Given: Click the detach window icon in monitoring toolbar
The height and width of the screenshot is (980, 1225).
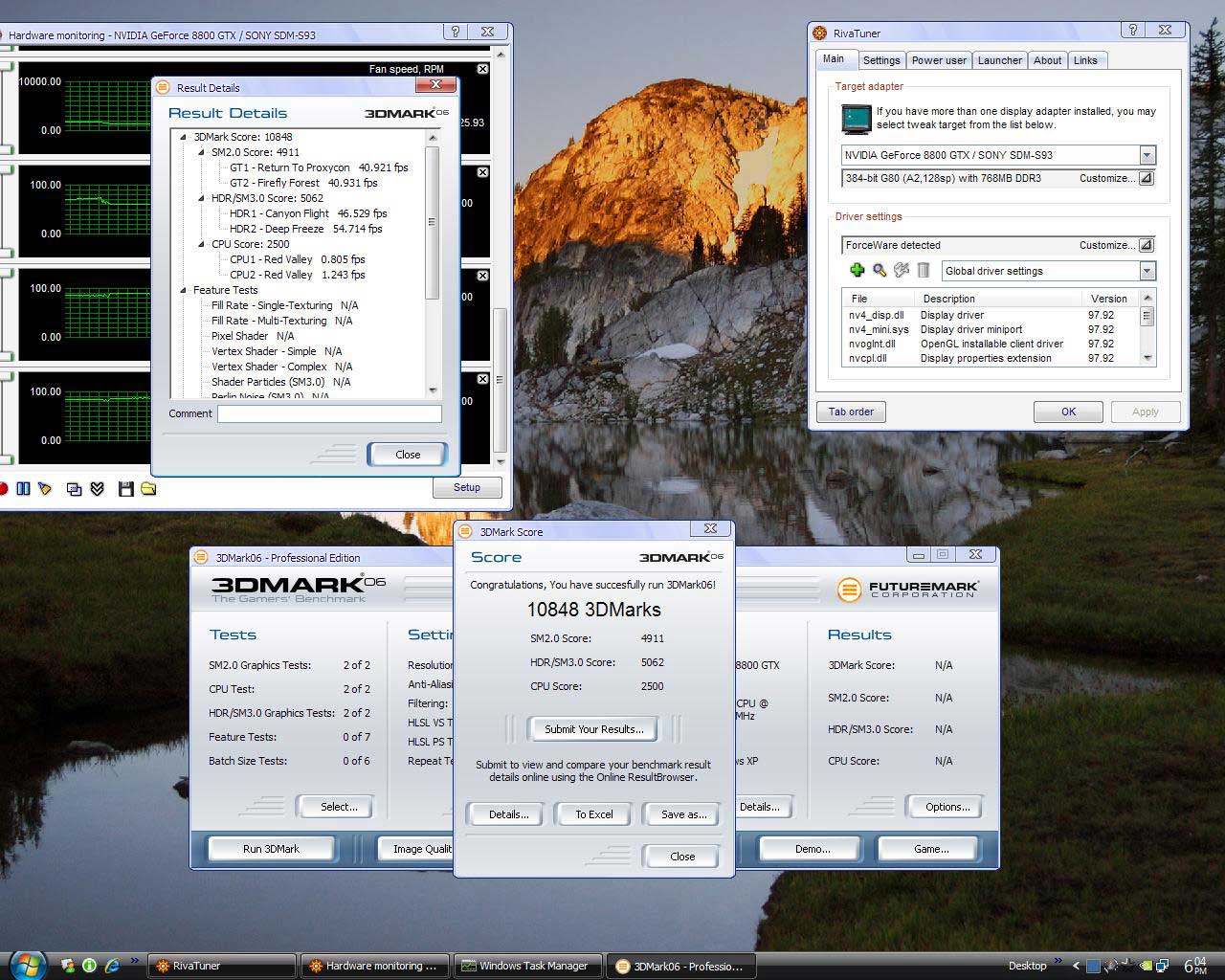Looking at the screenshot, I should click(x=74, y=488).
